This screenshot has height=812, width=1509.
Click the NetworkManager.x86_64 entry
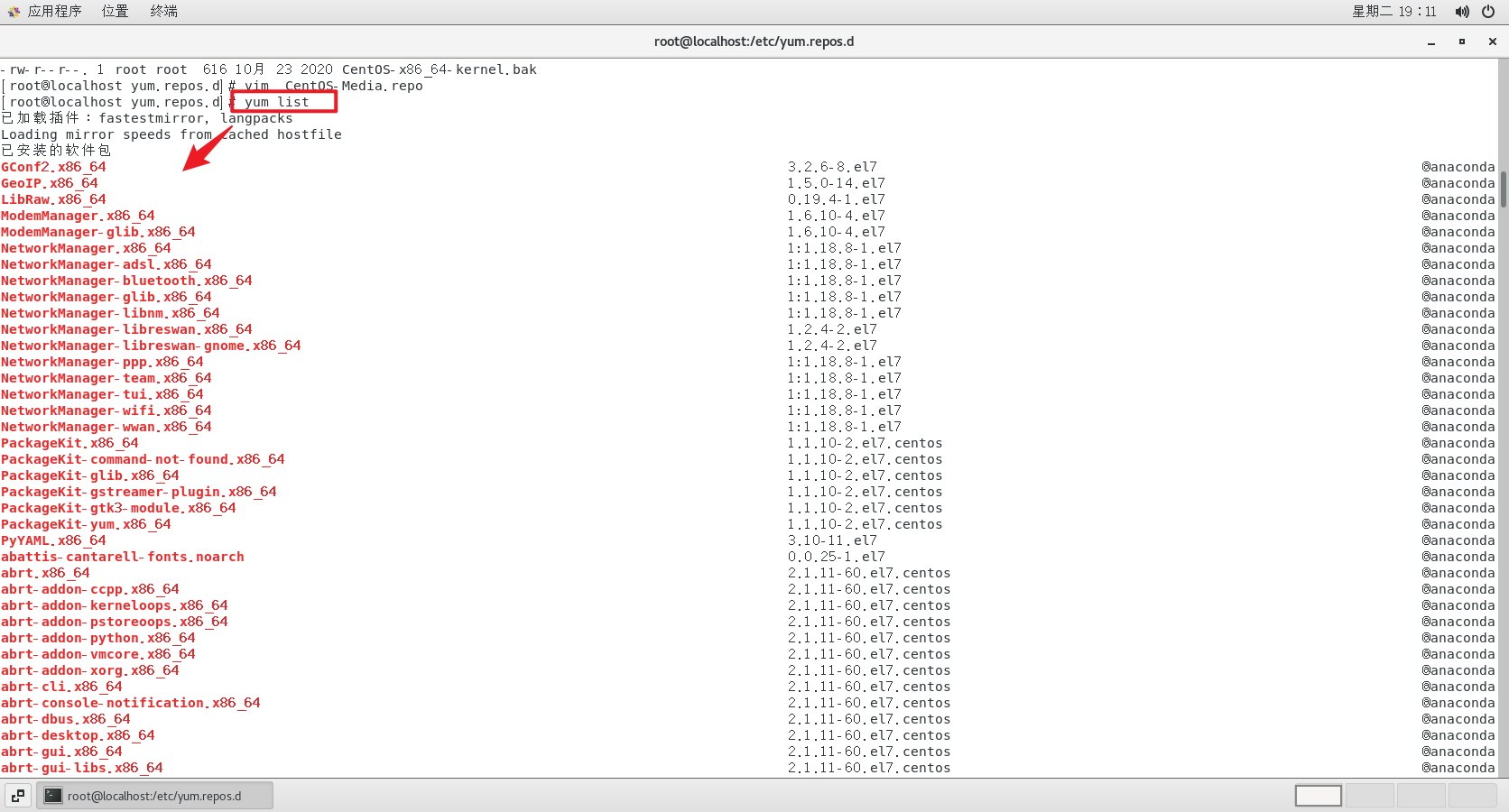(x=86, y=248)
